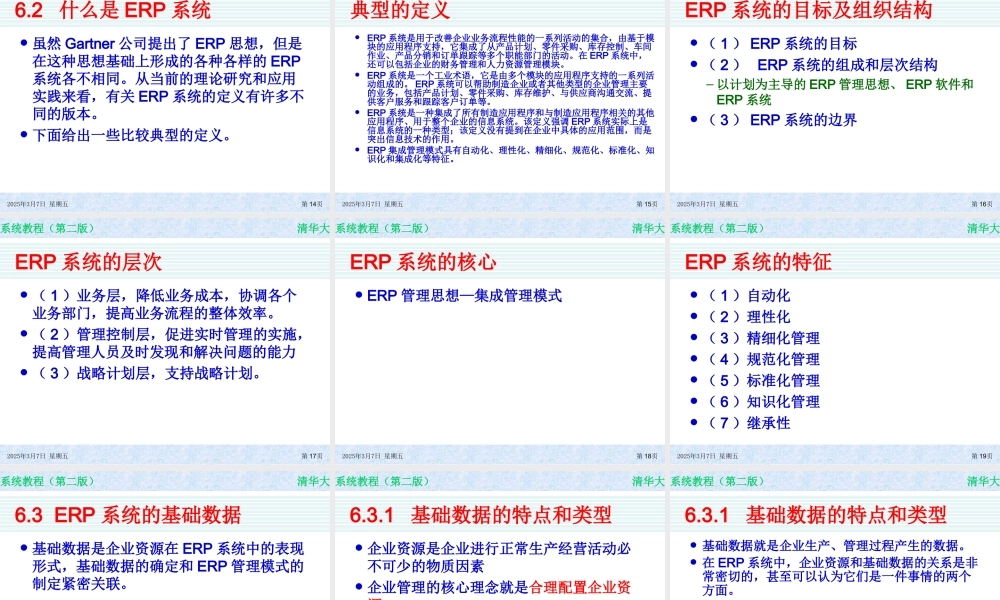Click the feature "（6）知识化管理"
Screen dimensions: 1000x600
point(761,401)
